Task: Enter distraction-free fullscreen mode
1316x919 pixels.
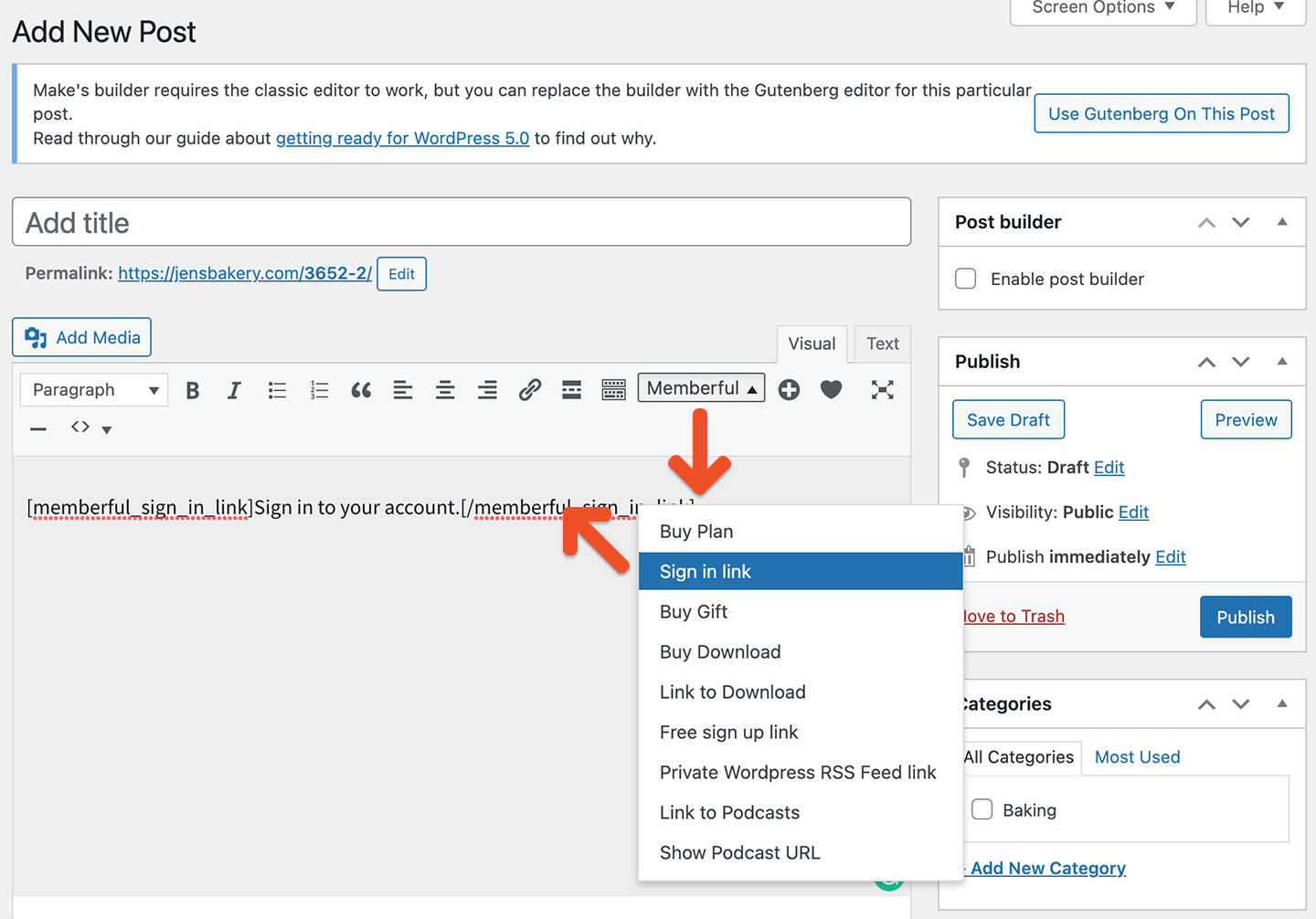Action: [882, 390]
